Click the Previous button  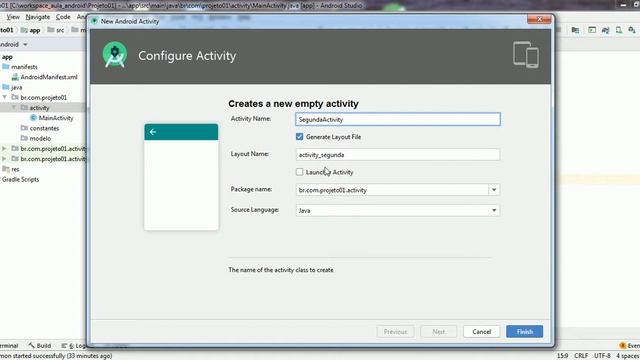click(395, 331)
